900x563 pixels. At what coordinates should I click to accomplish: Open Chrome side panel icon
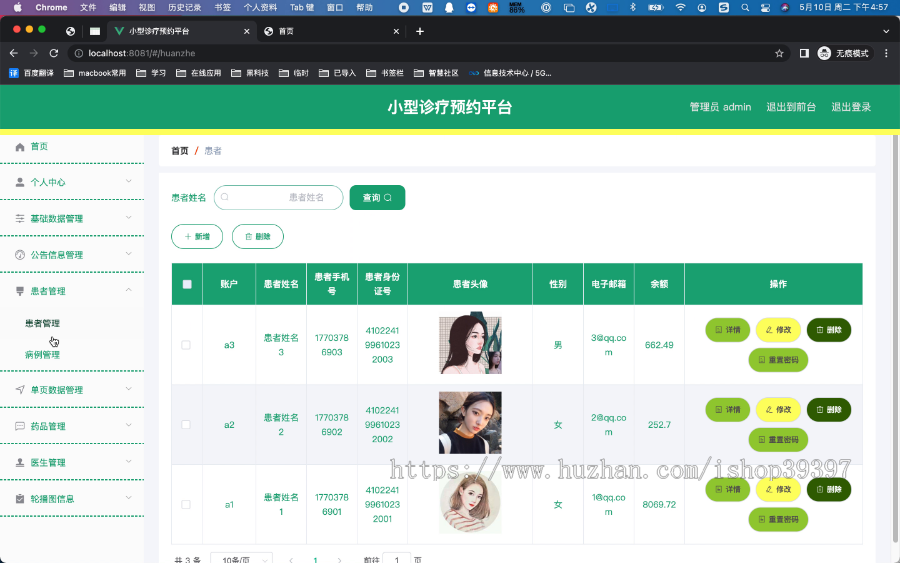[804, 53]
